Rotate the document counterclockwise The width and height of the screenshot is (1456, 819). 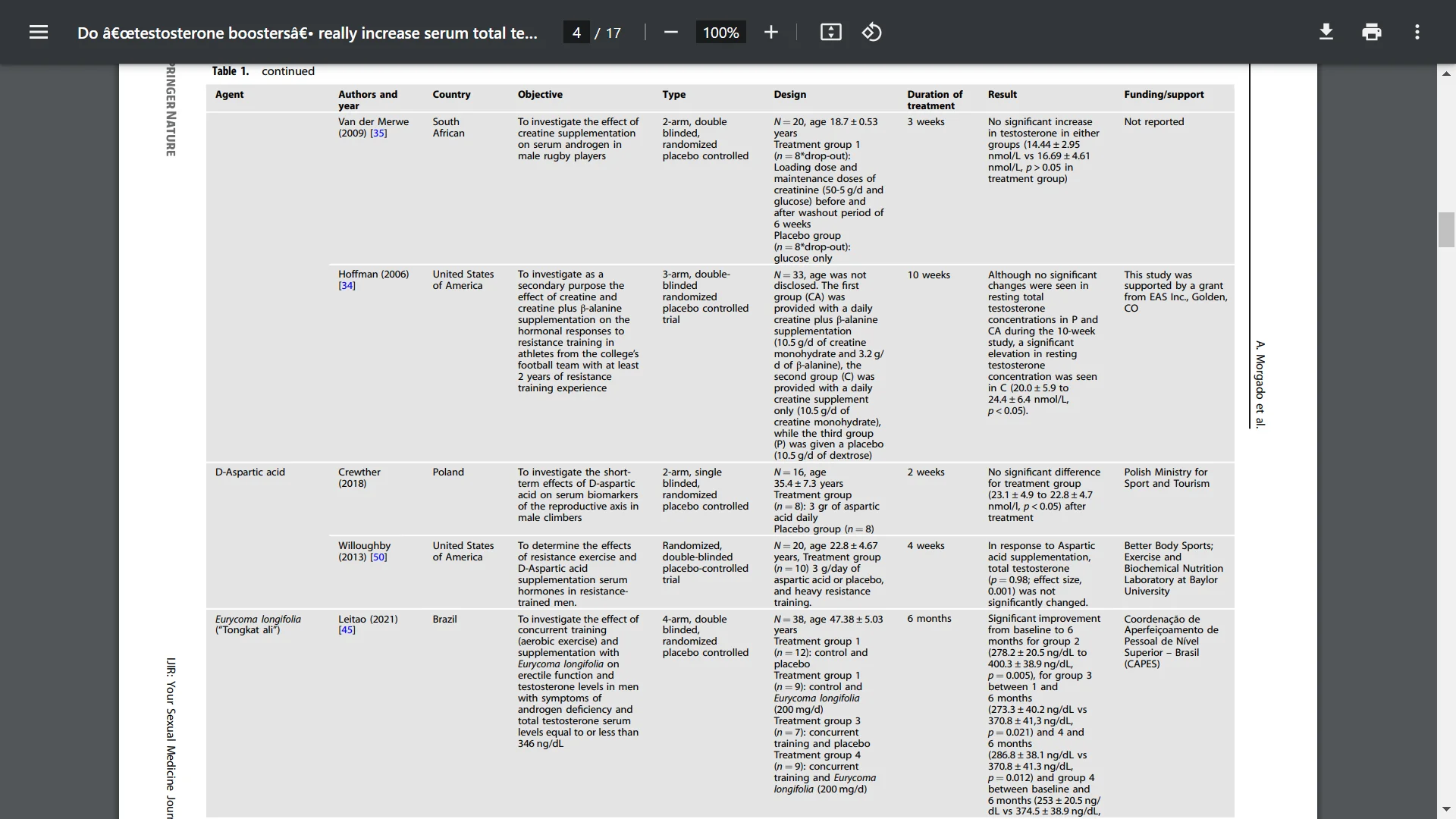[x=872, y=32]
